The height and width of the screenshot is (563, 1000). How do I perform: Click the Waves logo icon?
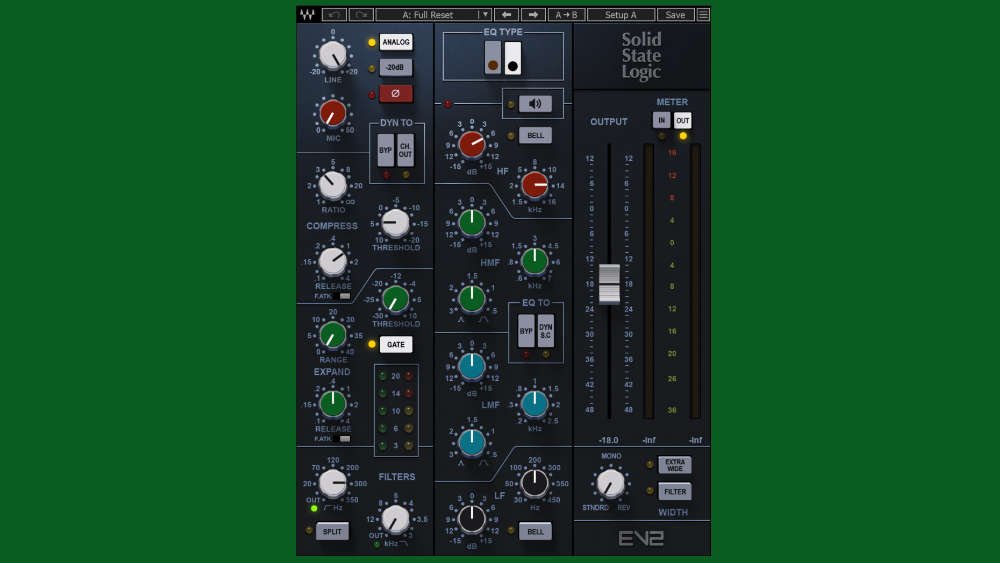307,15
